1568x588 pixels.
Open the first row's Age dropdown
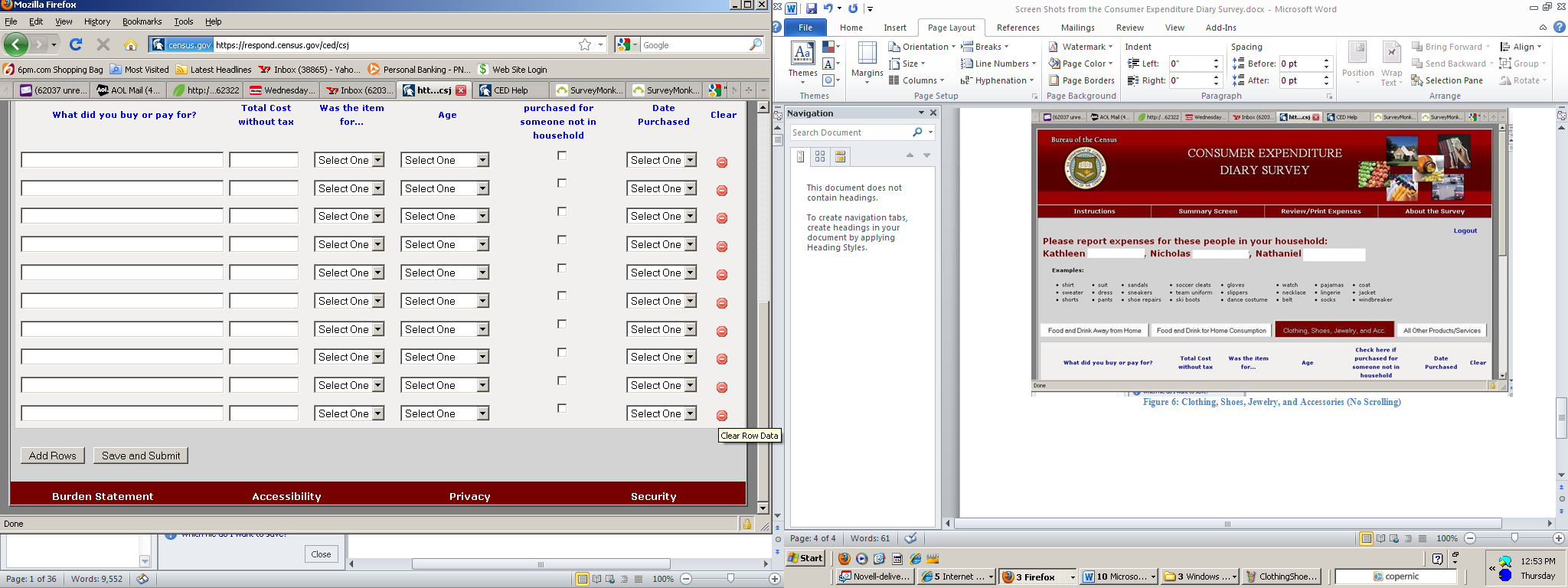pos(445,160)
